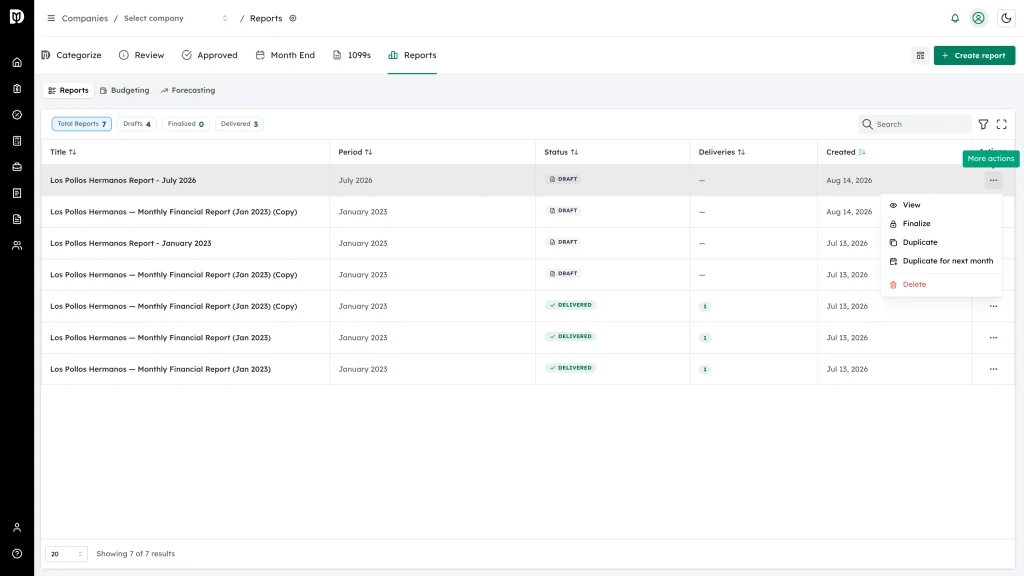Choose Duplicate for next month
The height and width of the screenshot is (576, 1024).
pos(941,261)
